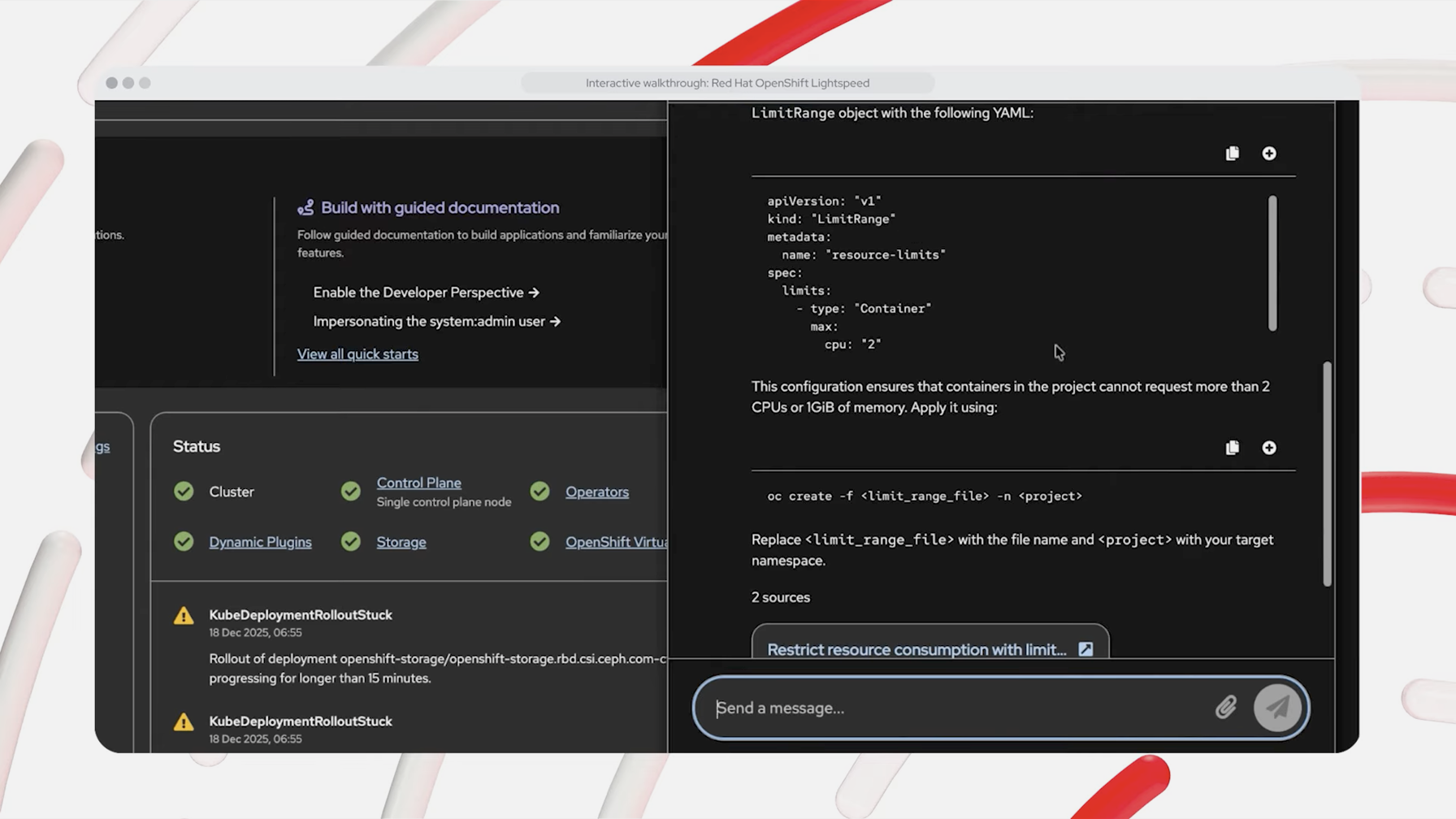Click the first KubeDeploymentRolloutStuck alert title
1456x819 pixels.
point(301,615)
